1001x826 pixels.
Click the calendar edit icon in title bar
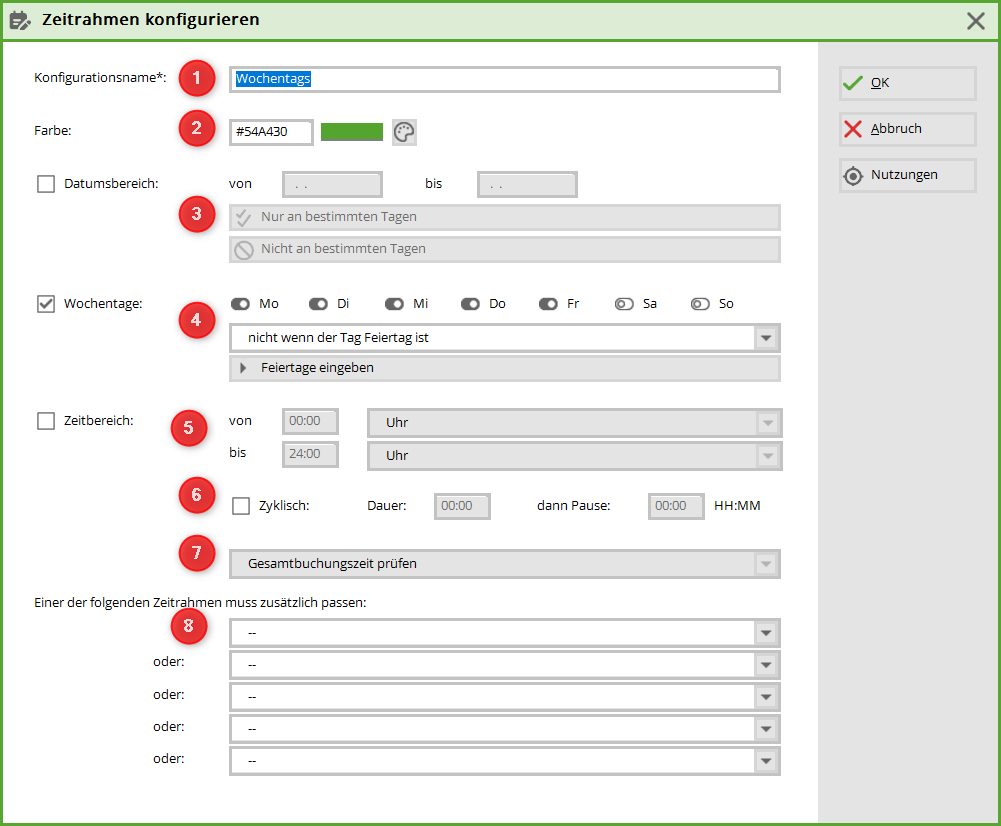(x=20, y=20)
